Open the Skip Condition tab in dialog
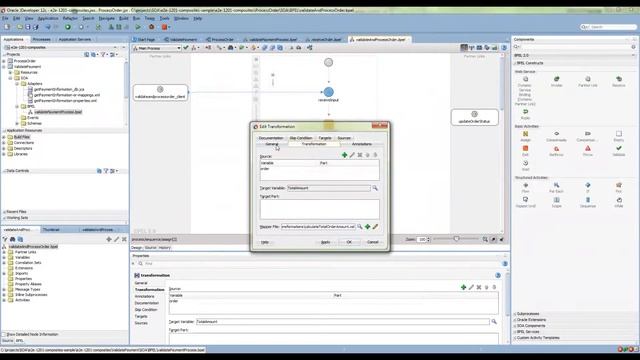This screenshot has height=360, width=640. click(301, 138)
